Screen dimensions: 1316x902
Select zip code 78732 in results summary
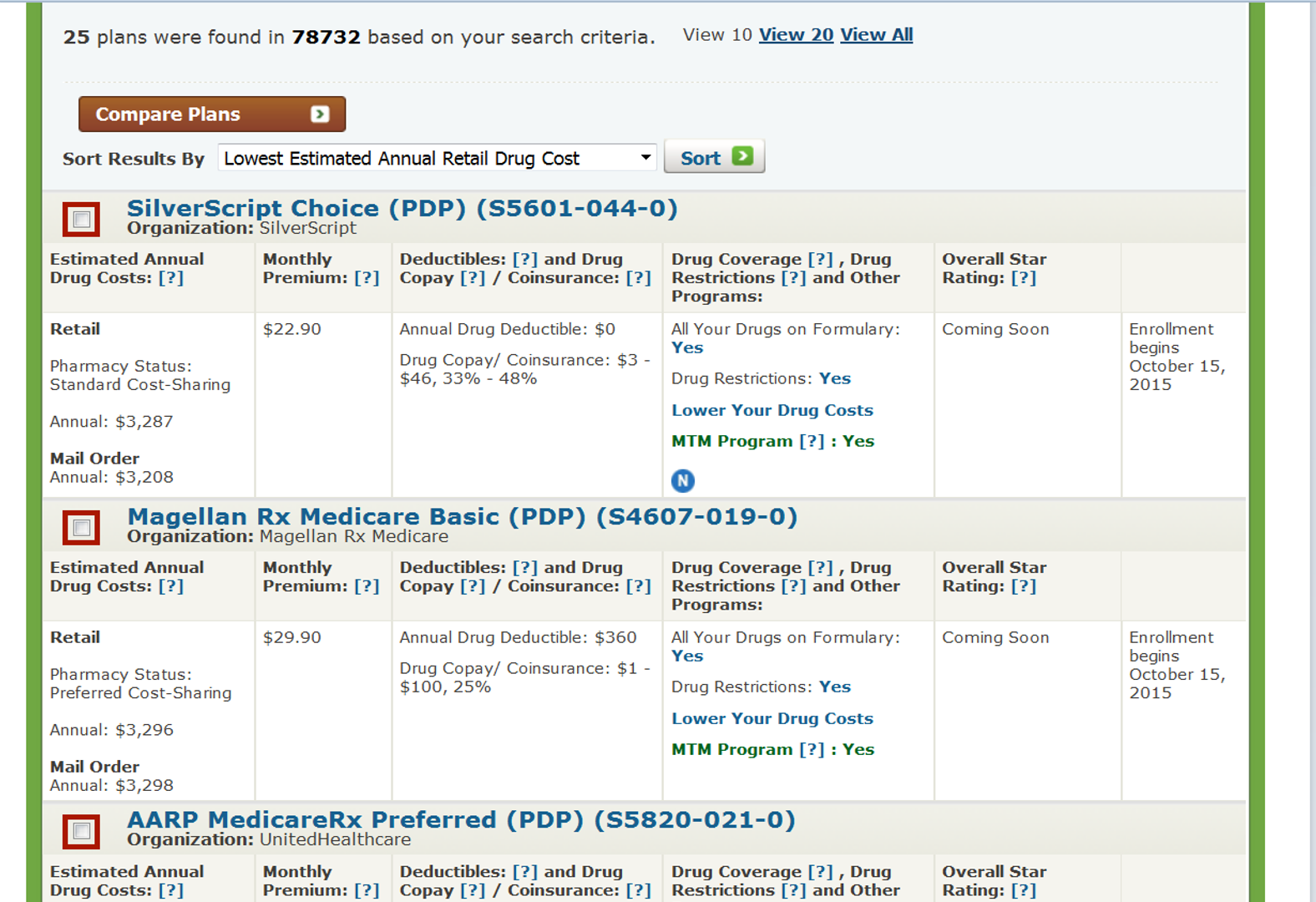[x=326, y=38]
